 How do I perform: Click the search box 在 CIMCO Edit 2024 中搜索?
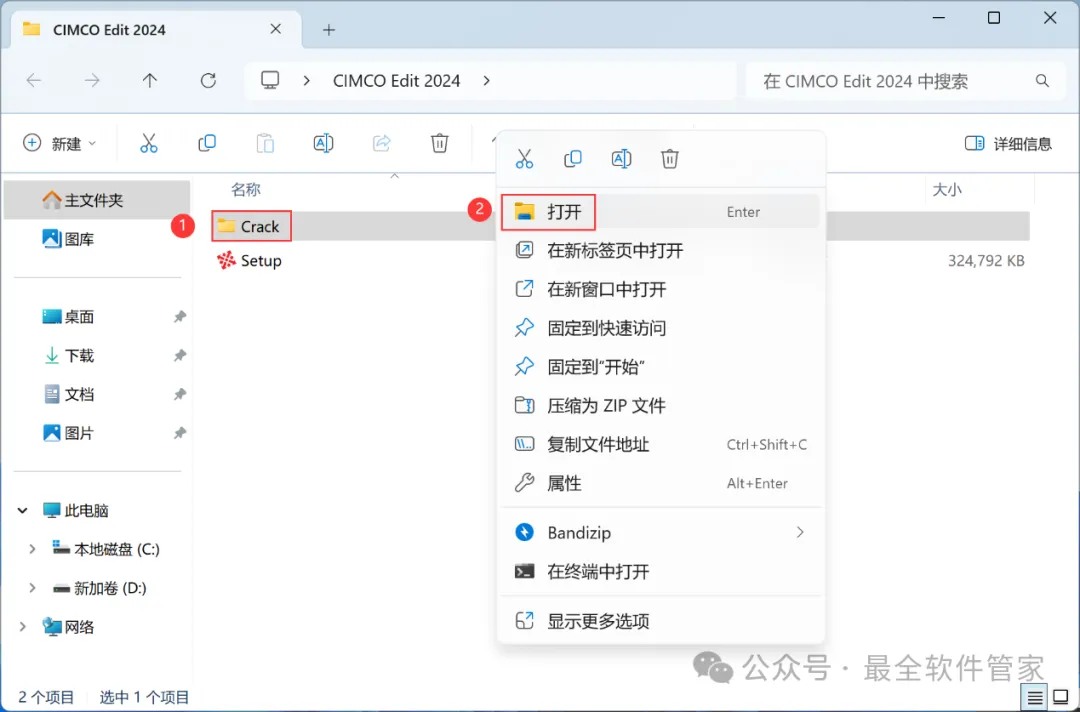point(906,81)
